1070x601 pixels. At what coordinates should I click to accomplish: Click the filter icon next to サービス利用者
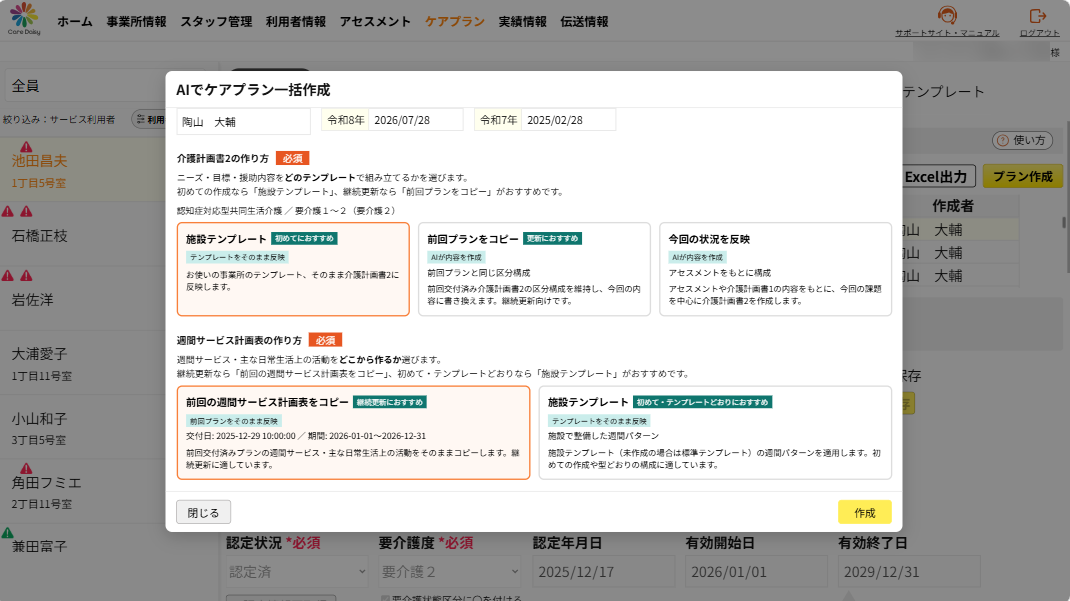(141, 119)
